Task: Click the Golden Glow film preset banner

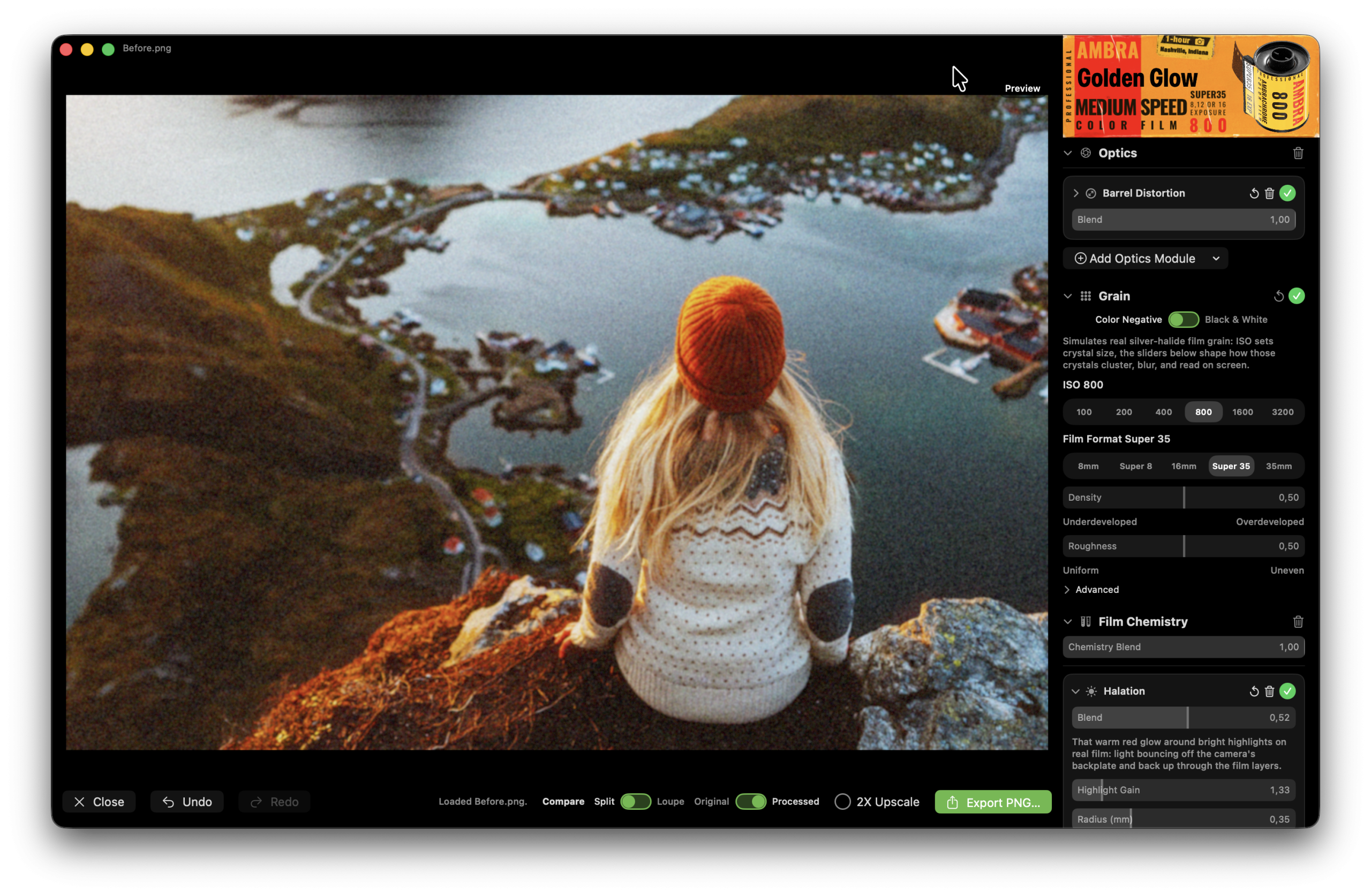Action: (x=1190, y=86)
